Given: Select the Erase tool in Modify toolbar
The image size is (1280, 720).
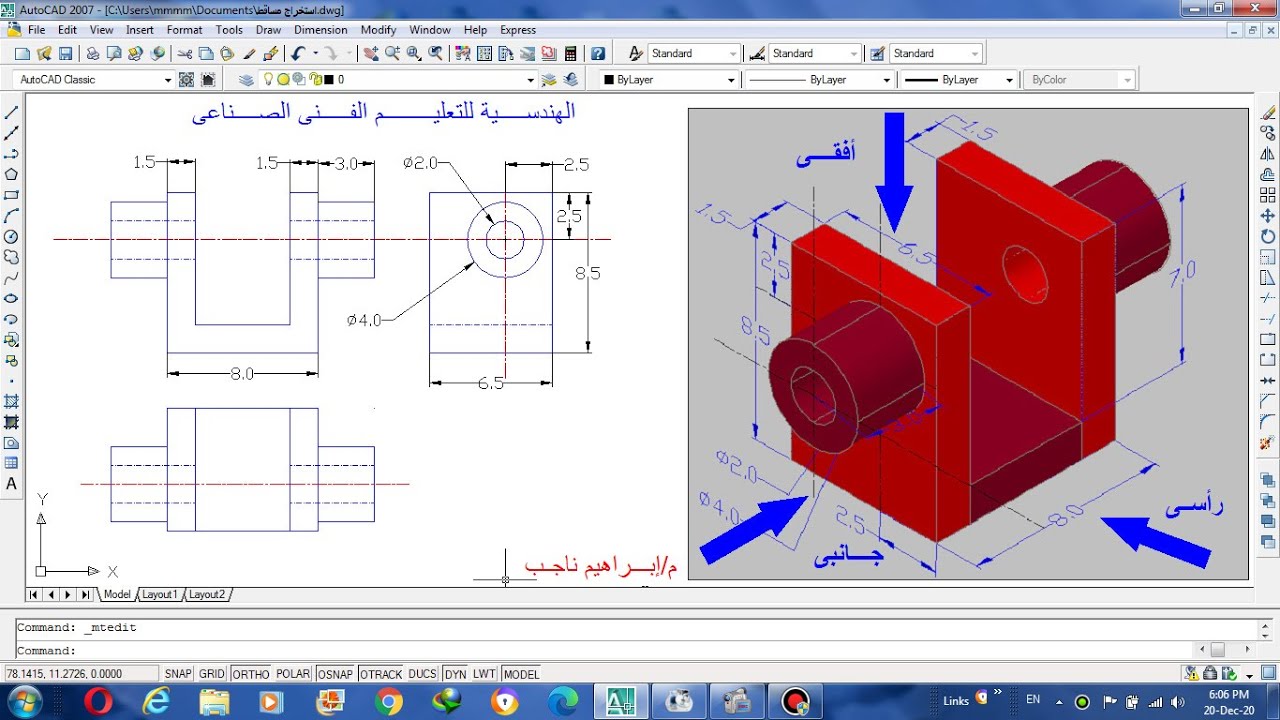Looking at the screenshot, I should pos(1268,112).
